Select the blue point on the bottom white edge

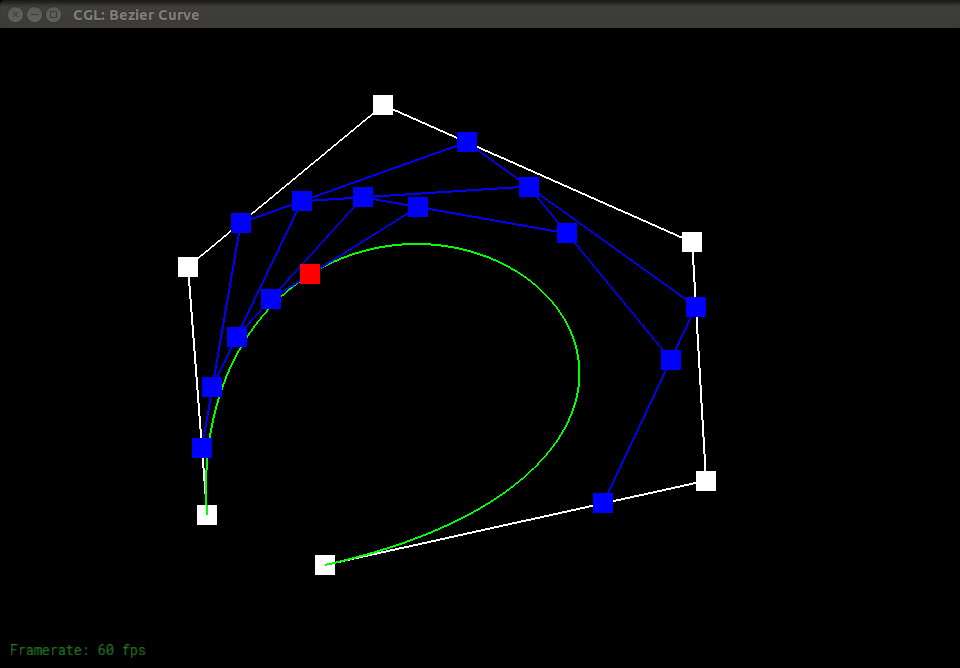(x=603, y=503)
